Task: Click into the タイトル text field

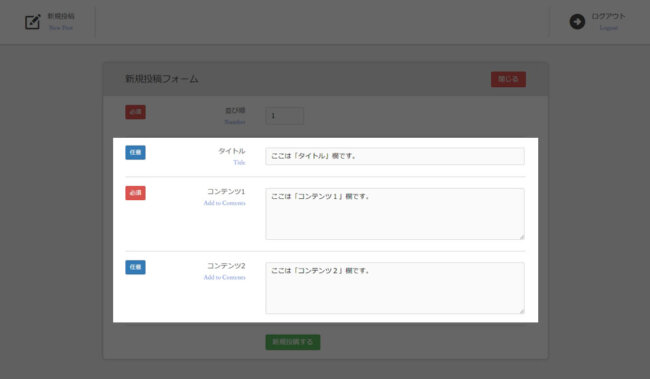Action: 395,156
